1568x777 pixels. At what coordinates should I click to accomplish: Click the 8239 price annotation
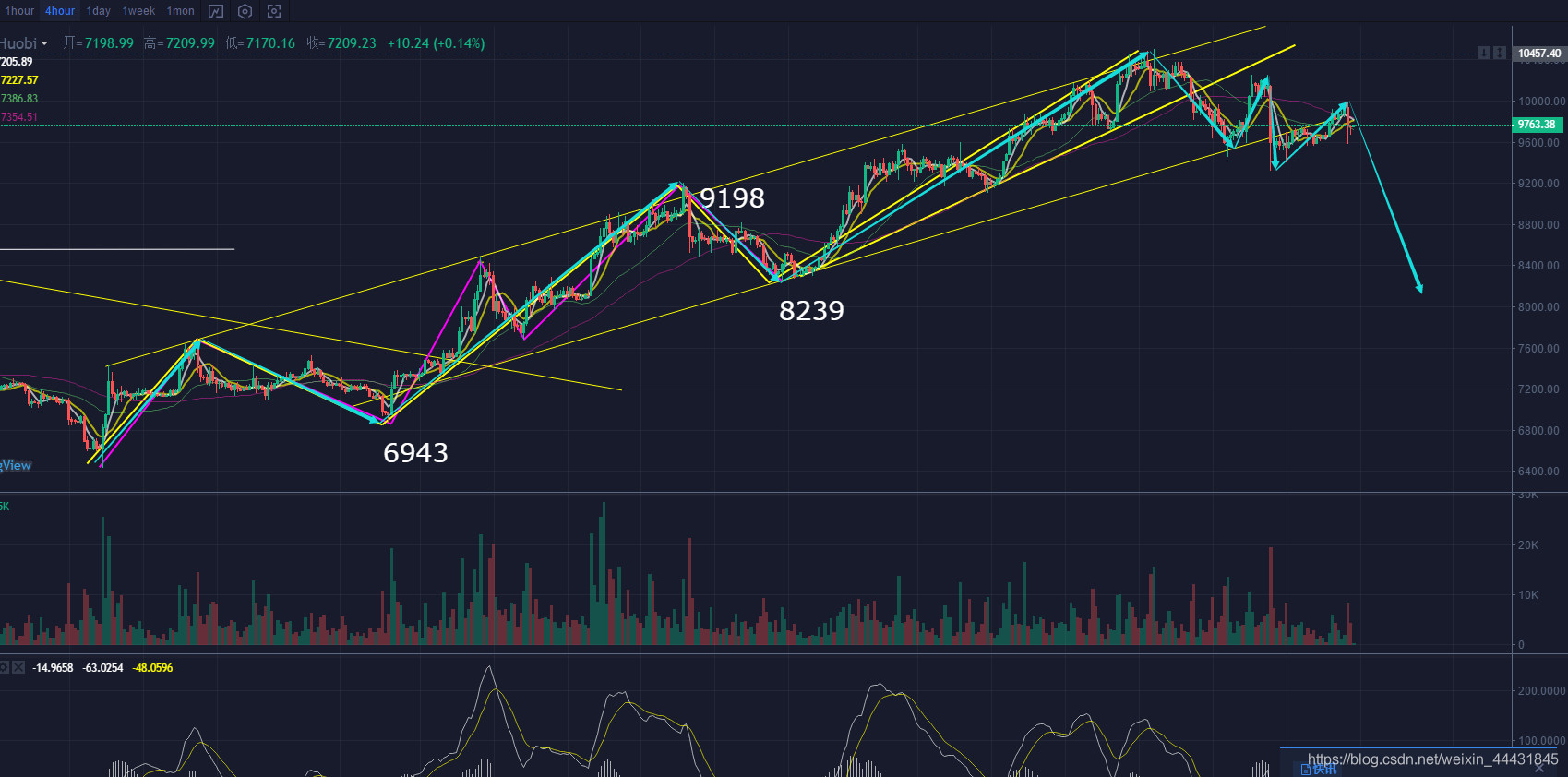811,311
